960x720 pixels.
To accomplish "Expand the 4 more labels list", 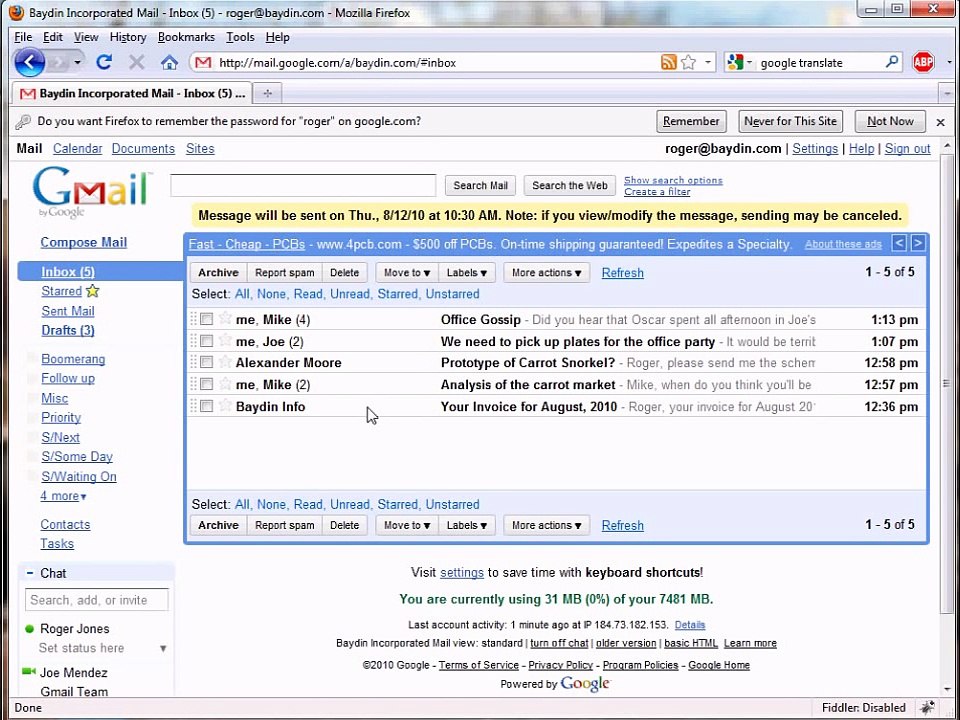I will pos(63,495).
